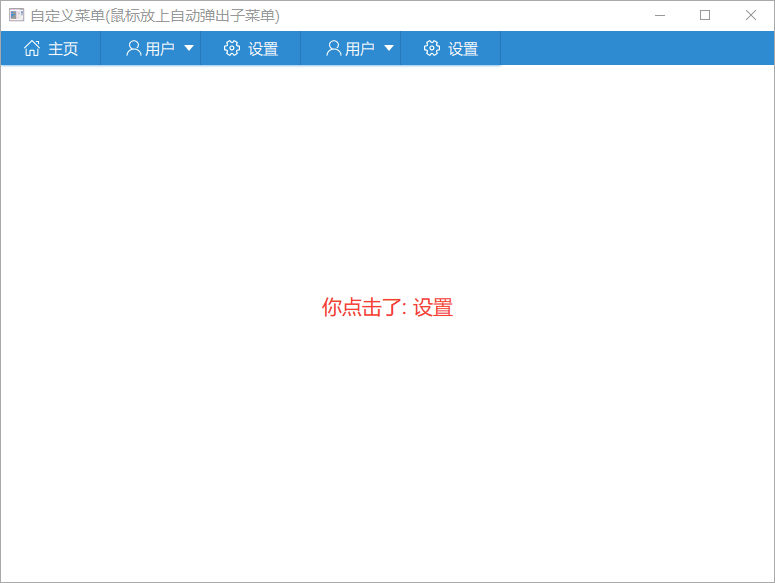Minimize the 自定义菜单 window

[659, 15]
